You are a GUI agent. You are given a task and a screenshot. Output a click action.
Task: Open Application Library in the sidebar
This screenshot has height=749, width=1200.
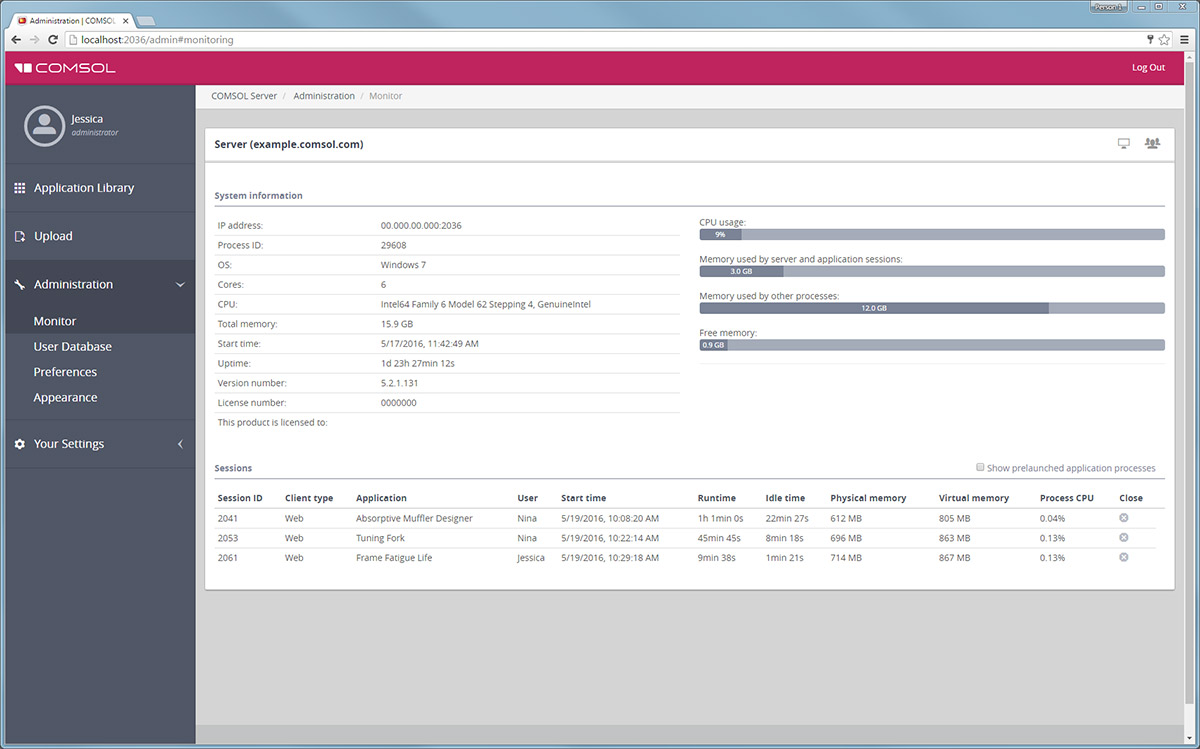point(83,188)
